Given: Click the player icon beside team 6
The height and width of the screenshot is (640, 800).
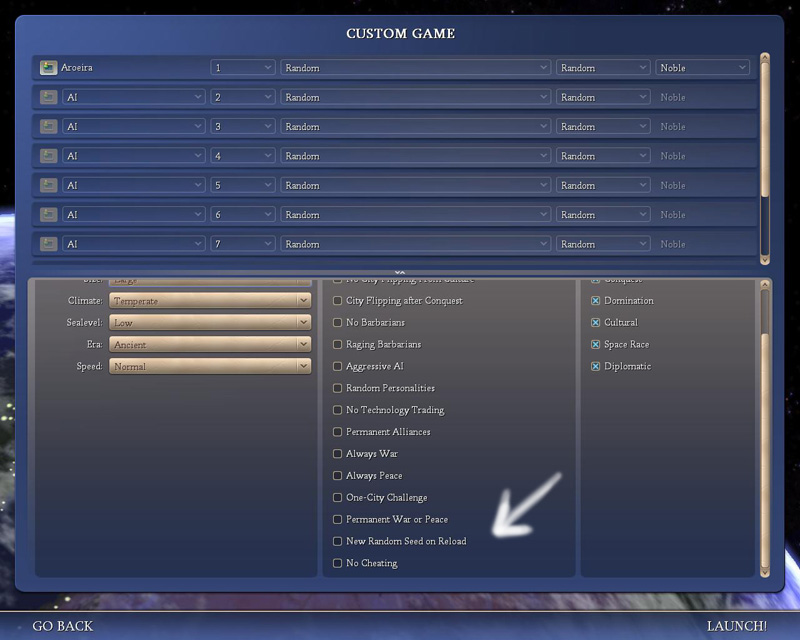Looking at the screenshot, I should (48, 215).
